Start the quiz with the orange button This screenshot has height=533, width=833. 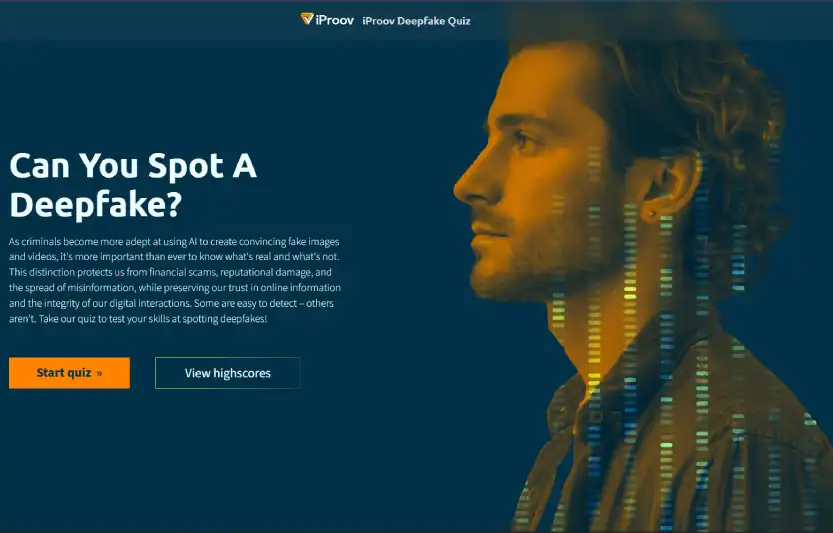click(x=69, y=373)
